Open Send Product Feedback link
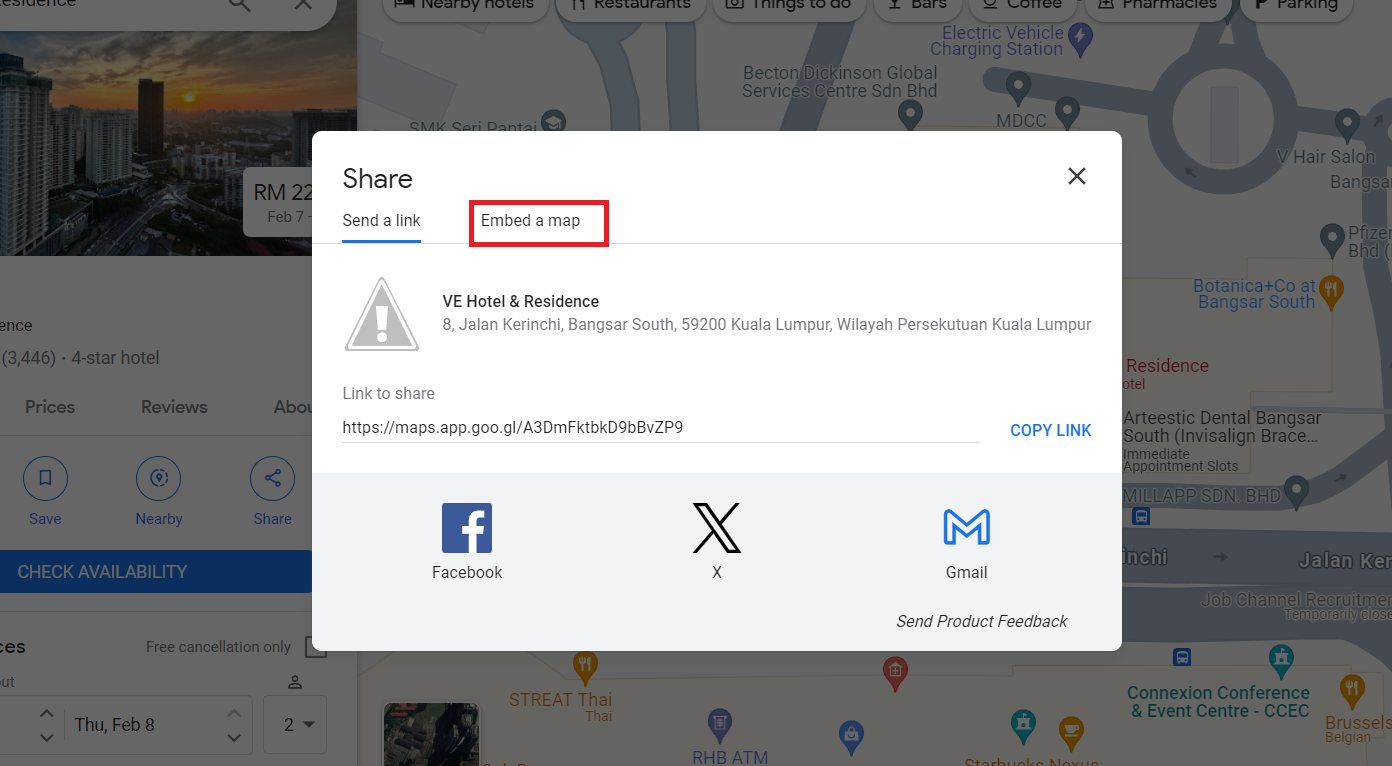The width and height of the screenshot is (1392, 766). coord(981,621)
